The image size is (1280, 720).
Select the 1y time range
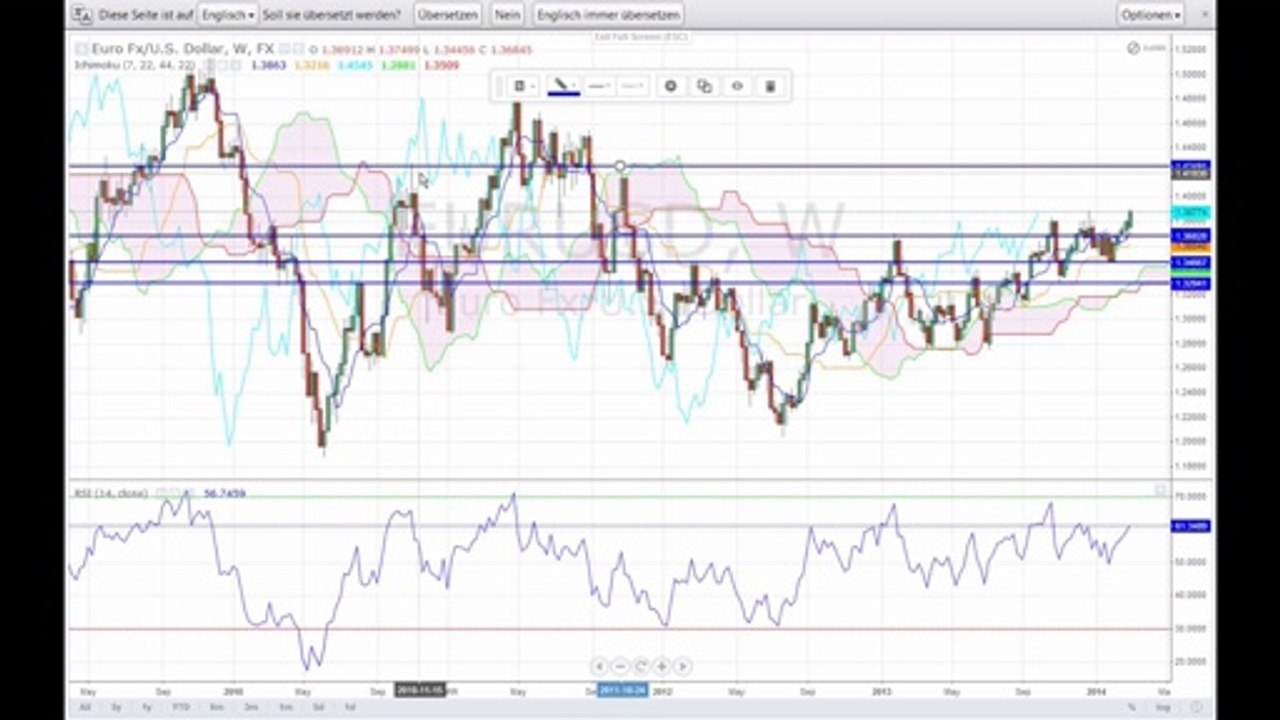click(x=147, y=707)
